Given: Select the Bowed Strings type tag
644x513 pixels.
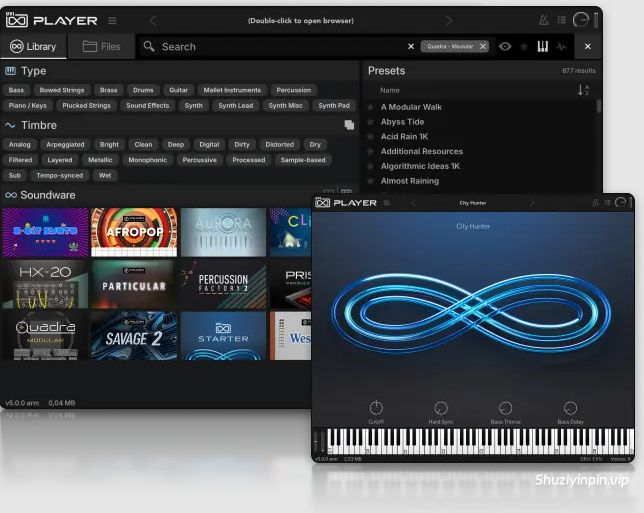Looking at the screenshot, I should tap(62, 90).
